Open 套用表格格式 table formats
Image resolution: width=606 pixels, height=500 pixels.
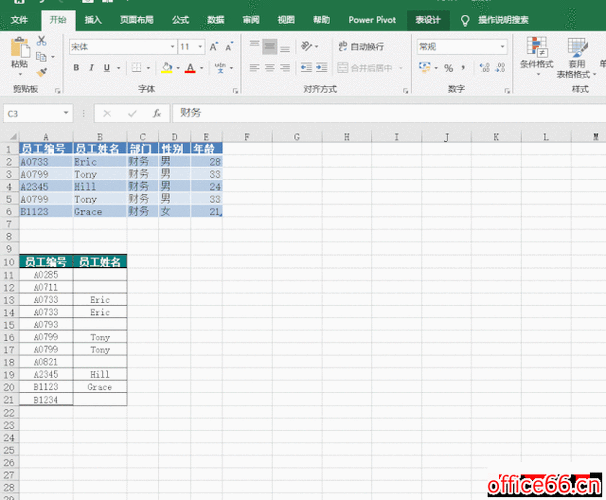576,58
